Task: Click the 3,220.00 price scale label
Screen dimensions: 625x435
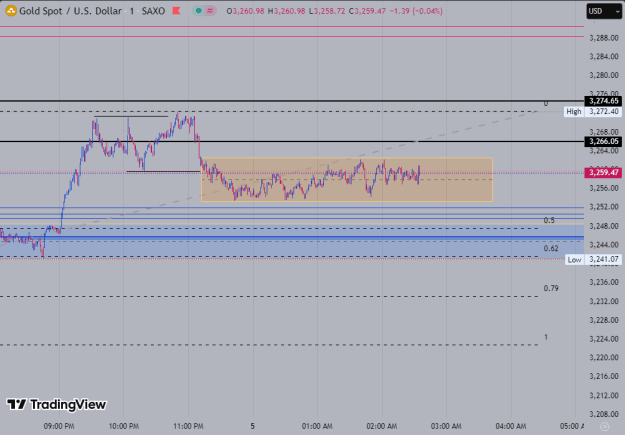Action: [604, 357]
